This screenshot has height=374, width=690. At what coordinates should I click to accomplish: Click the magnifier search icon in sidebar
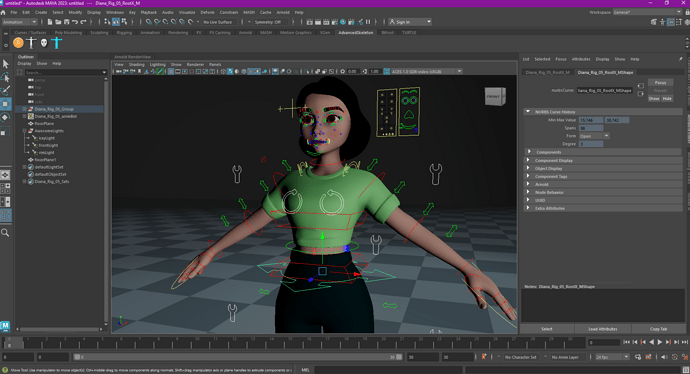click(x=5, y=233)
